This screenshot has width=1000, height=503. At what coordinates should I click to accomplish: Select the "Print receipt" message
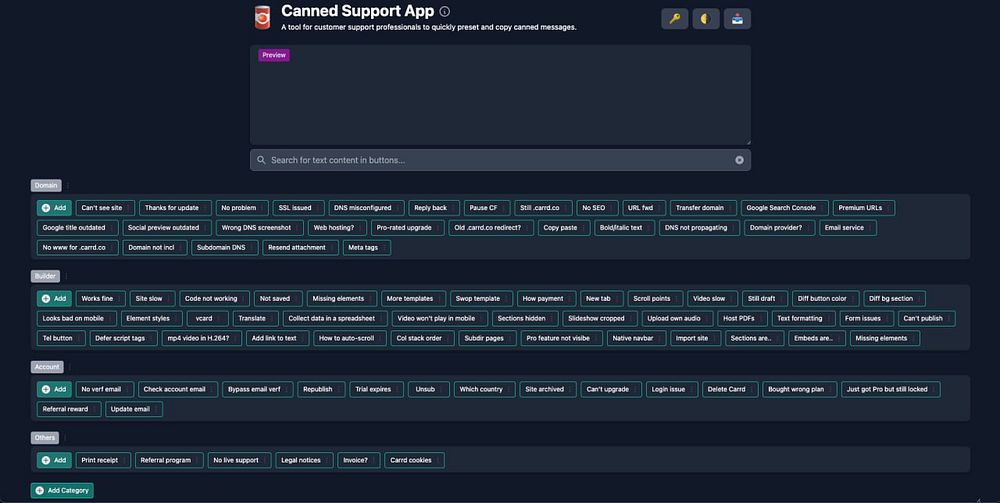pyautogui.click(x=103, y=460)
